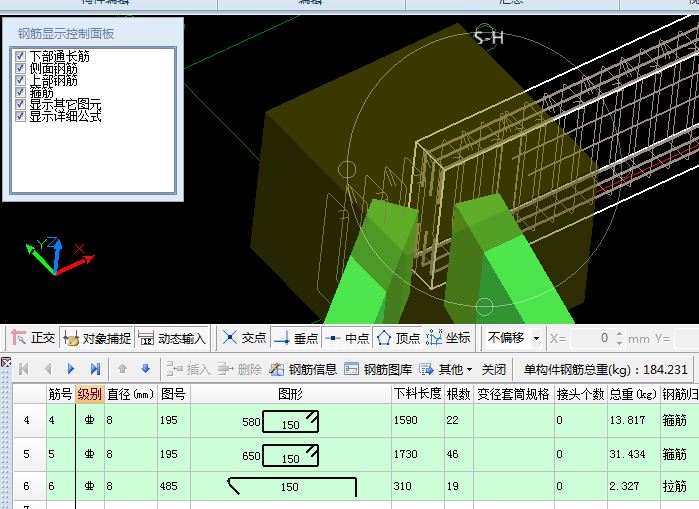The width and height of the screenshot is (699, 509).
Task: Click 总重 cell 31.434
Action: 633,454
